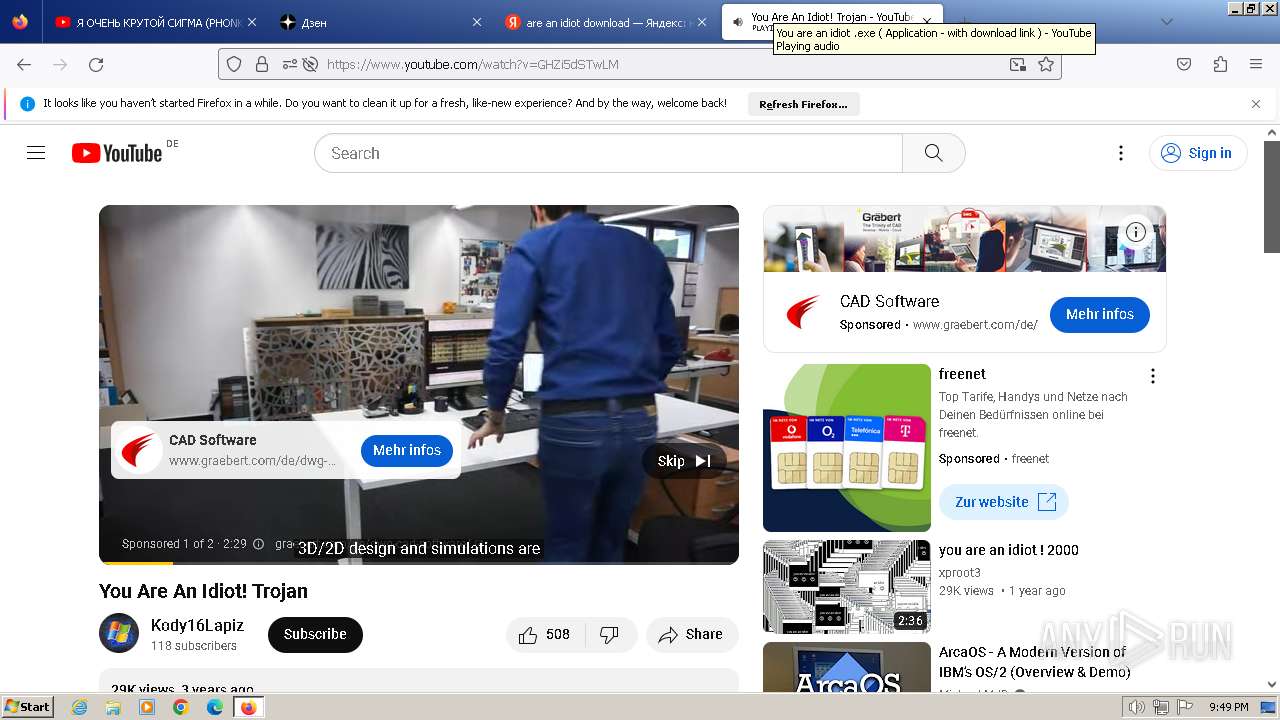Open Kody16Lapiz channel name link
Viewport: 1280px width, 720px height.
click(197, 625)
